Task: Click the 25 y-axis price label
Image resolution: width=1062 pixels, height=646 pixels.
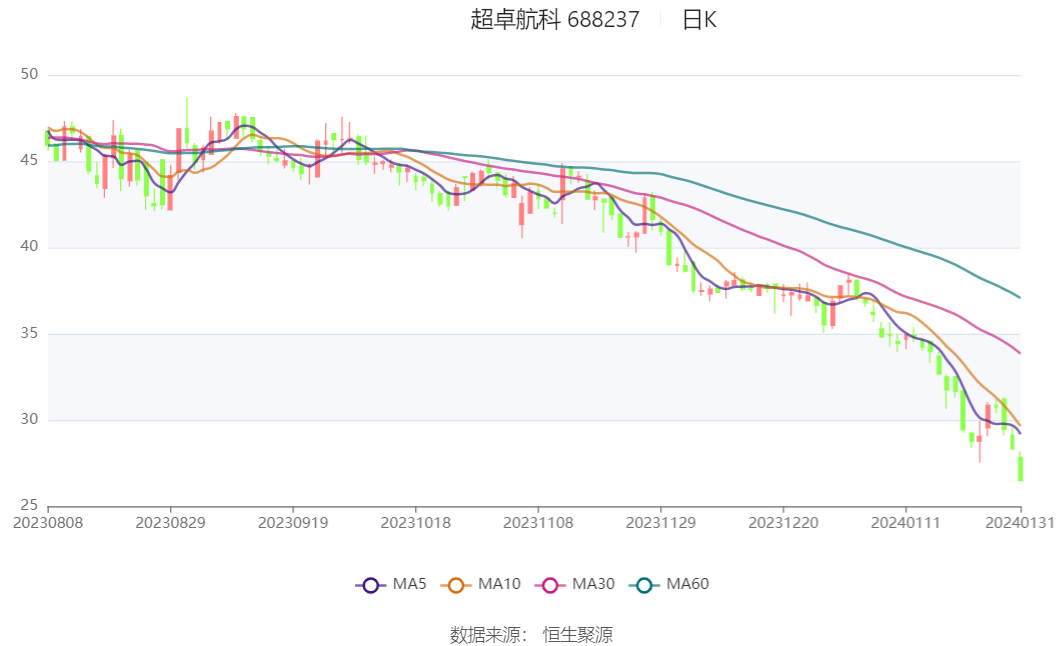Action: click(28, 506)
